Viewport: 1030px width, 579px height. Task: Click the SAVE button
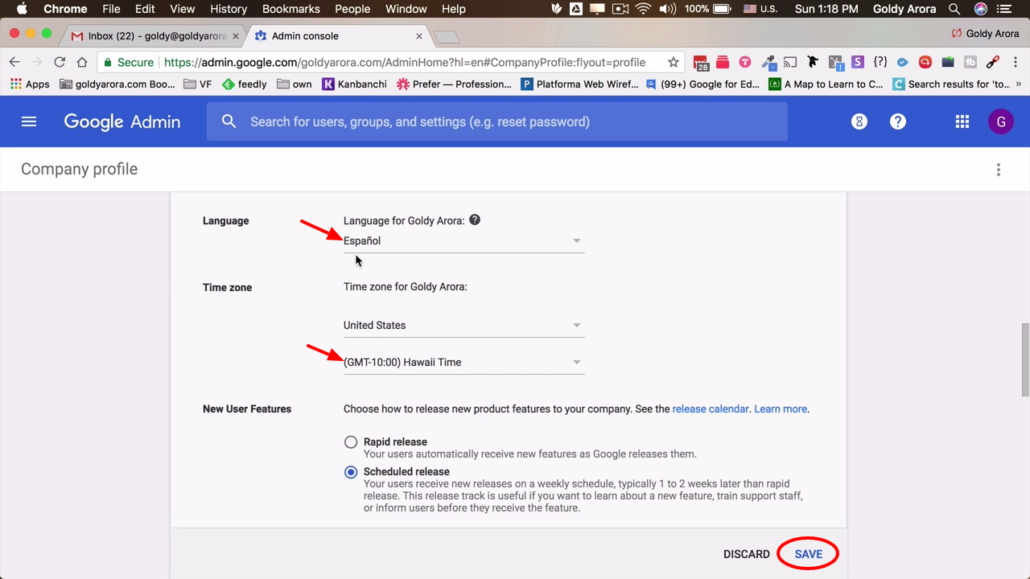(808, 554)
